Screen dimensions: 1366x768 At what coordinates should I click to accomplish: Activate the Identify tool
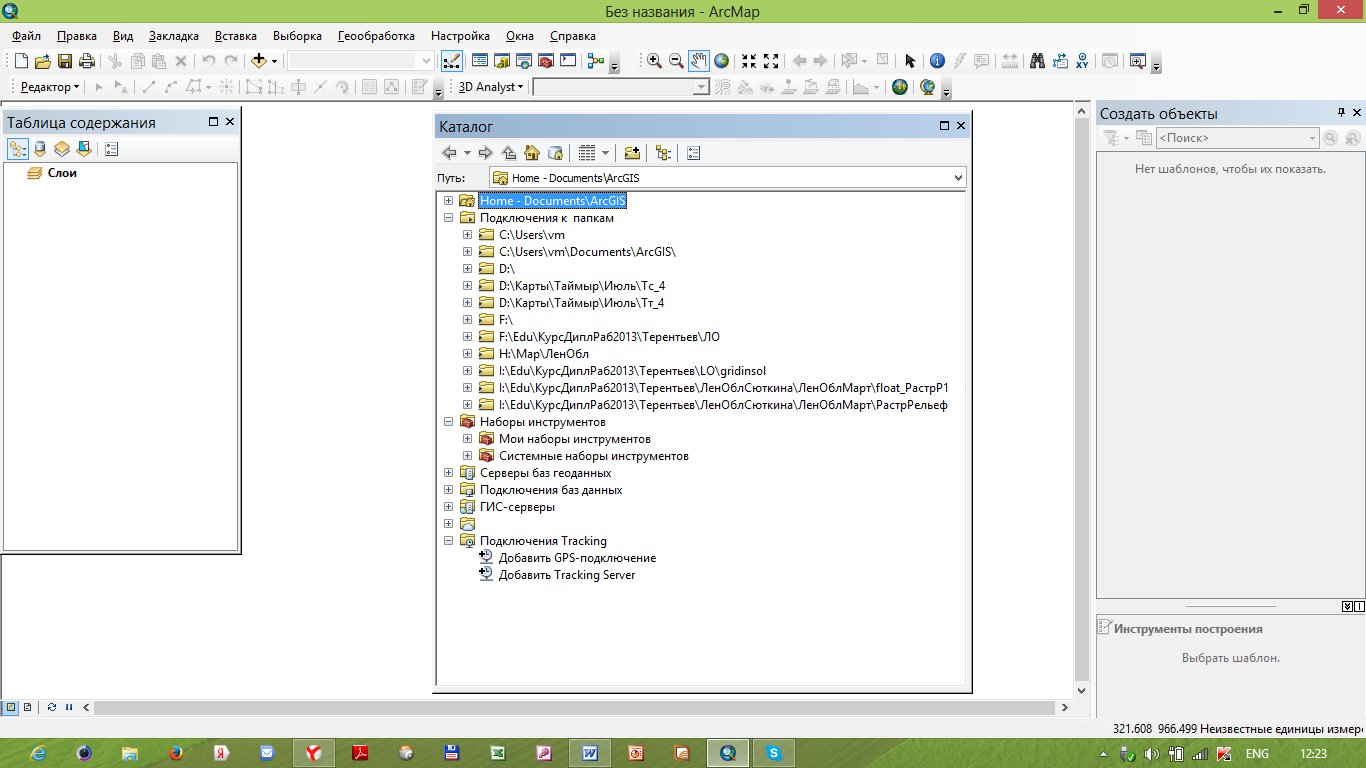(938, 61)
